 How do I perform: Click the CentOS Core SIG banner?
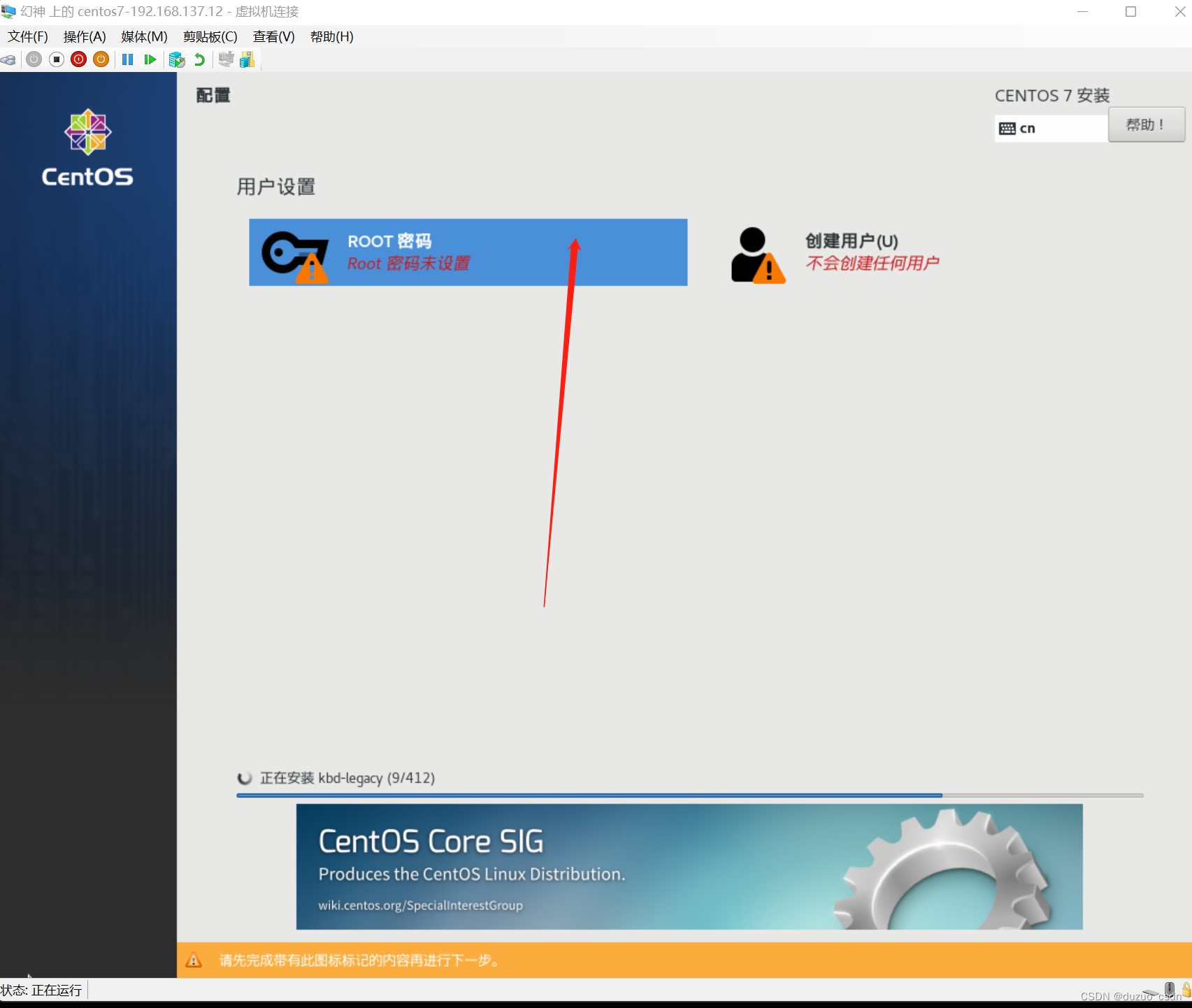click(x=689, y=867)
